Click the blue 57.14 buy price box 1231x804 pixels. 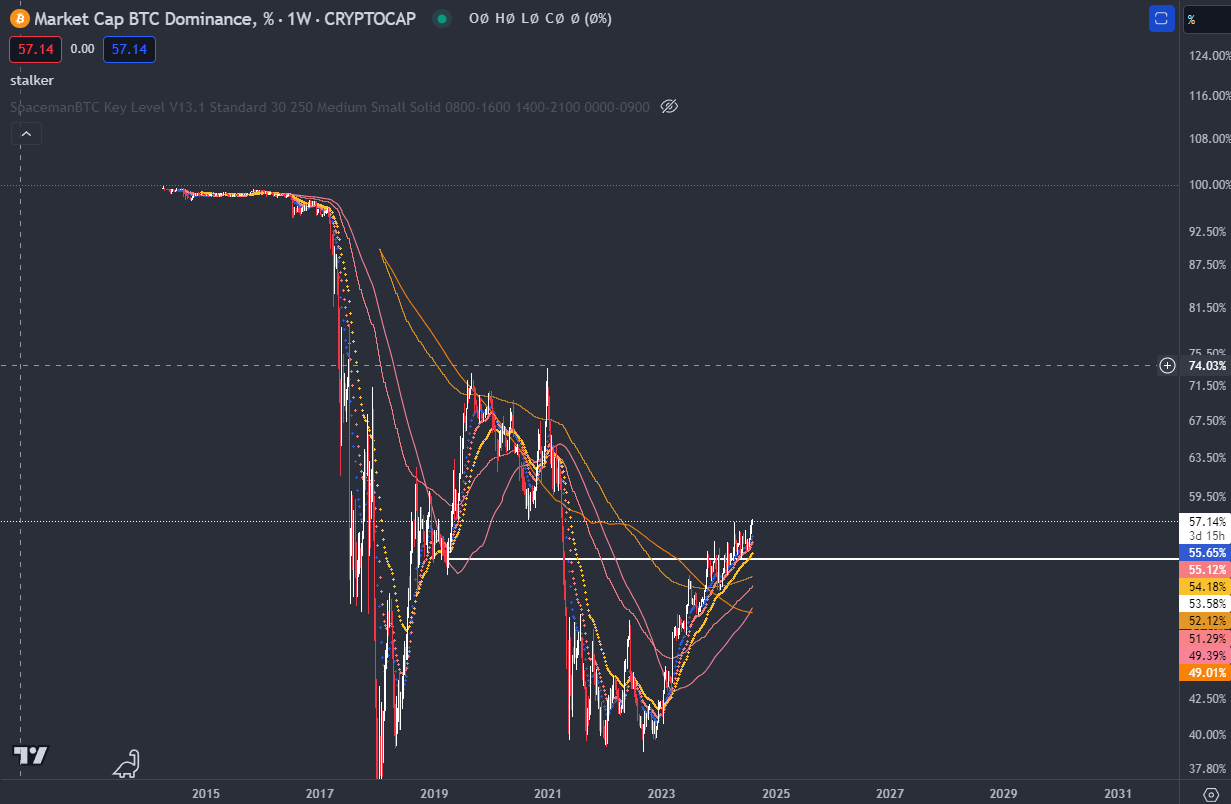[x=129, y=49]
